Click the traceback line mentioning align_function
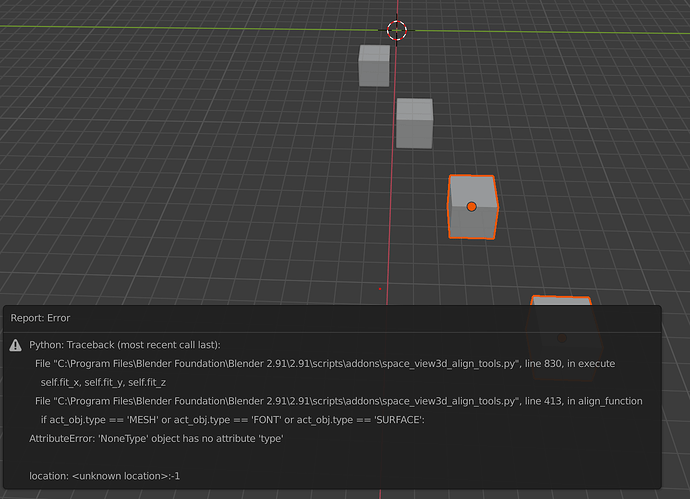Screen dimensions: 690x499 point(339,401)
